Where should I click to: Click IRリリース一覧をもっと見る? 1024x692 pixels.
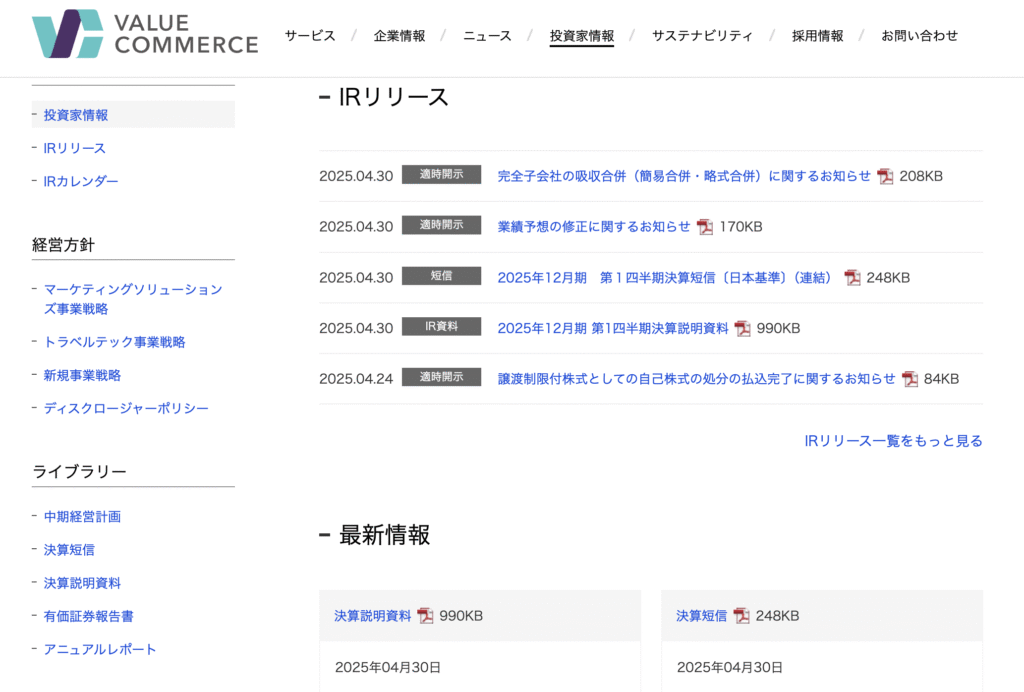click(x=893, y=441)
